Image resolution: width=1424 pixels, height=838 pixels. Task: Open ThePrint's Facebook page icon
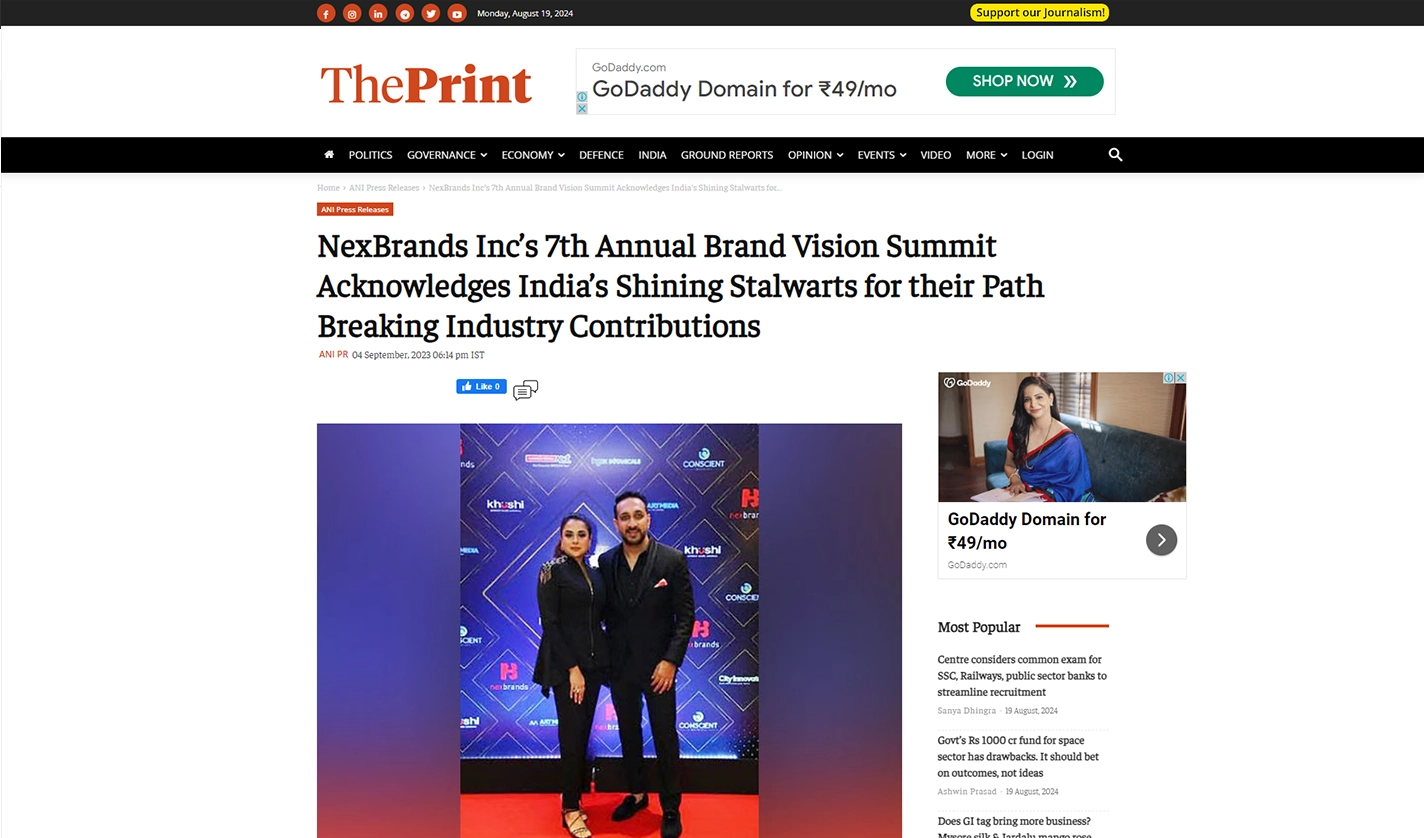pyautogui.click(x=326, y=13)
